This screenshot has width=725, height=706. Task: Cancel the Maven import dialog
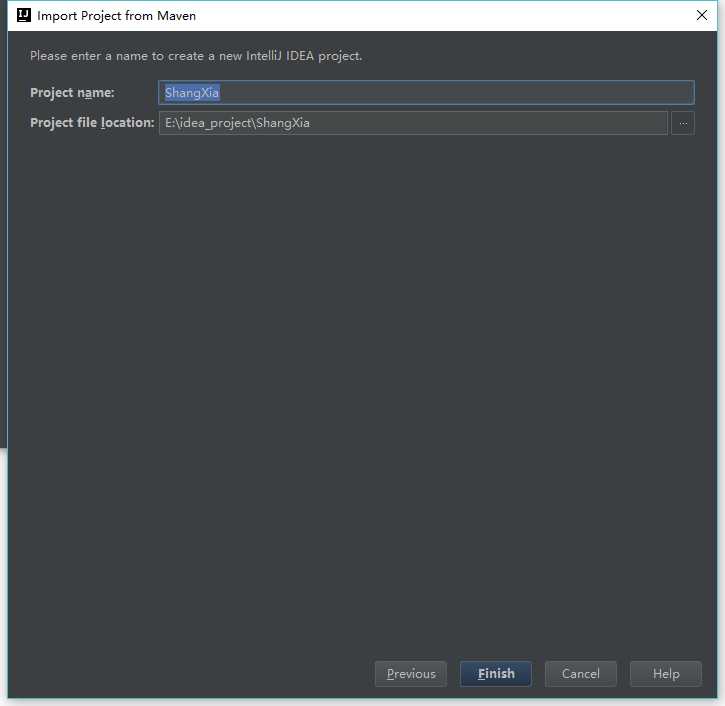click(x=581, y=674)
